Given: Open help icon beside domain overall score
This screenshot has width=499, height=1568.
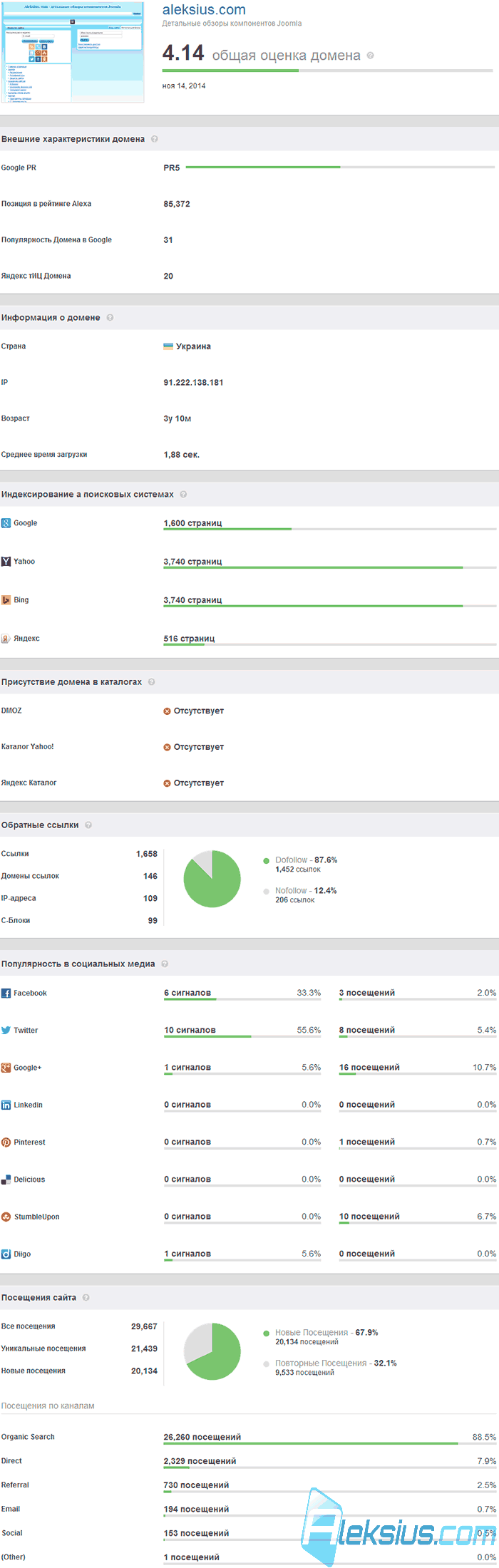Looking at the screenshot, I should click(370, 56).
